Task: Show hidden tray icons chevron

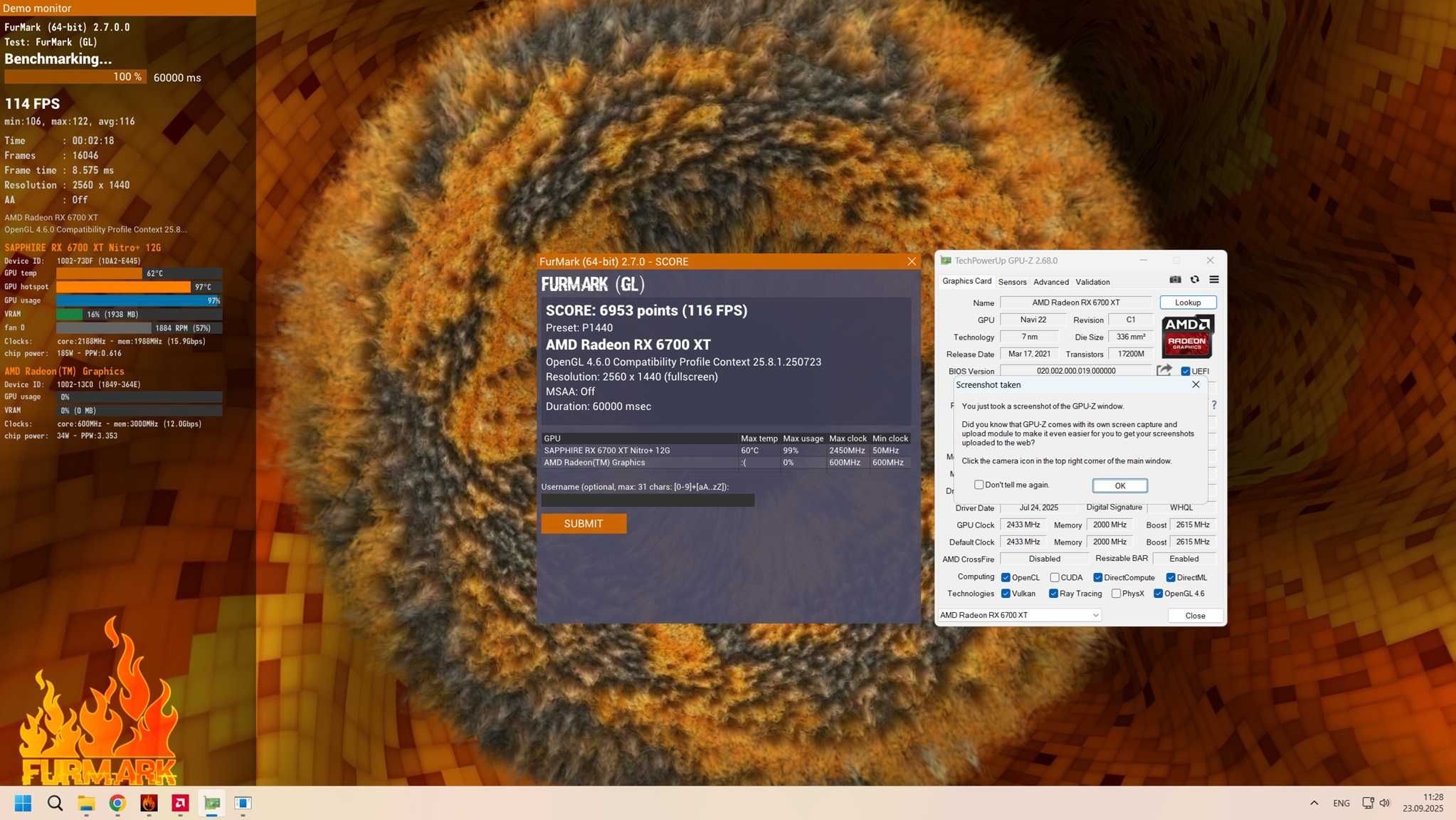Action: click(x=1314, y=803)
